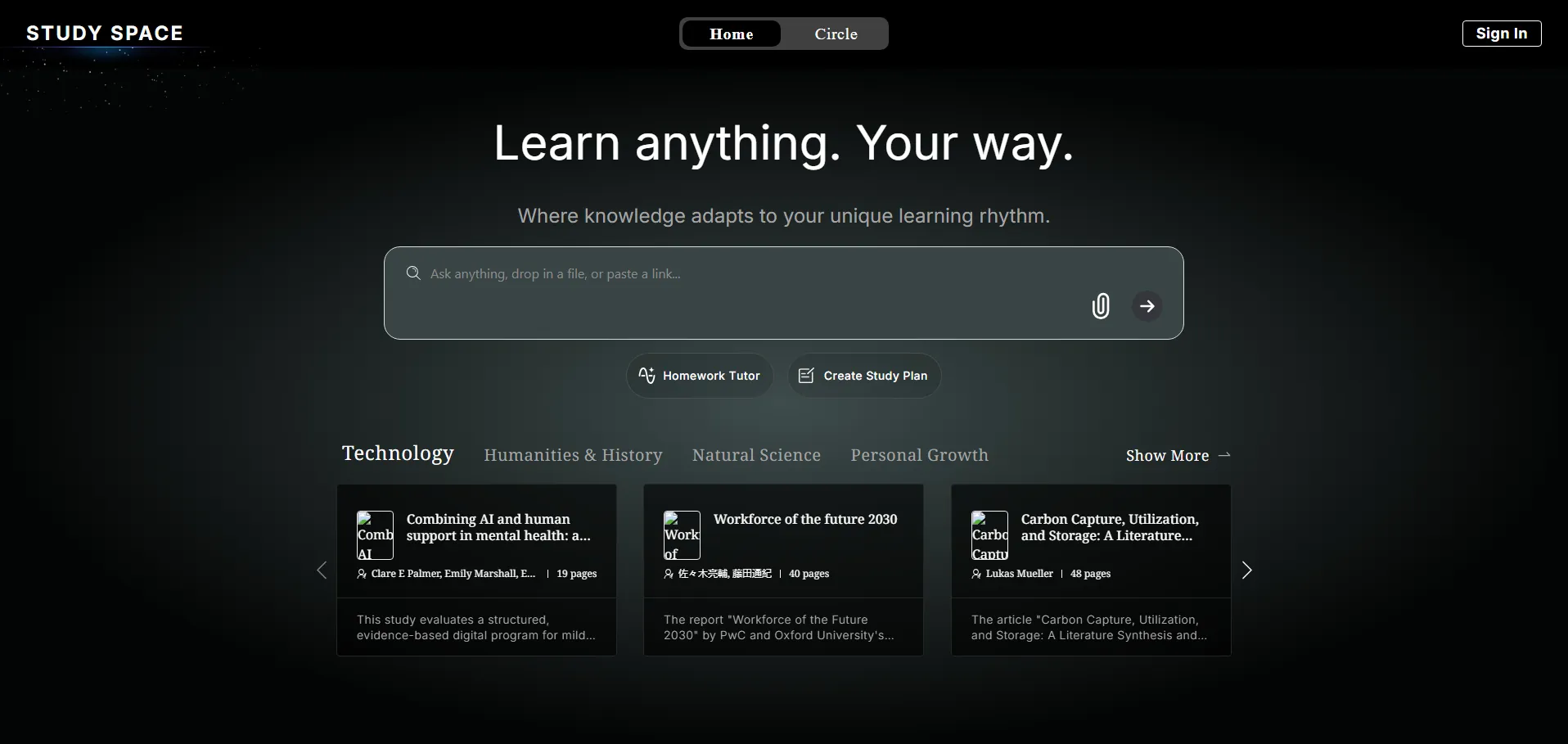Select the Personal Growth tab
1568x744 pixels.
pyautogui.click(x=919, y=455)
